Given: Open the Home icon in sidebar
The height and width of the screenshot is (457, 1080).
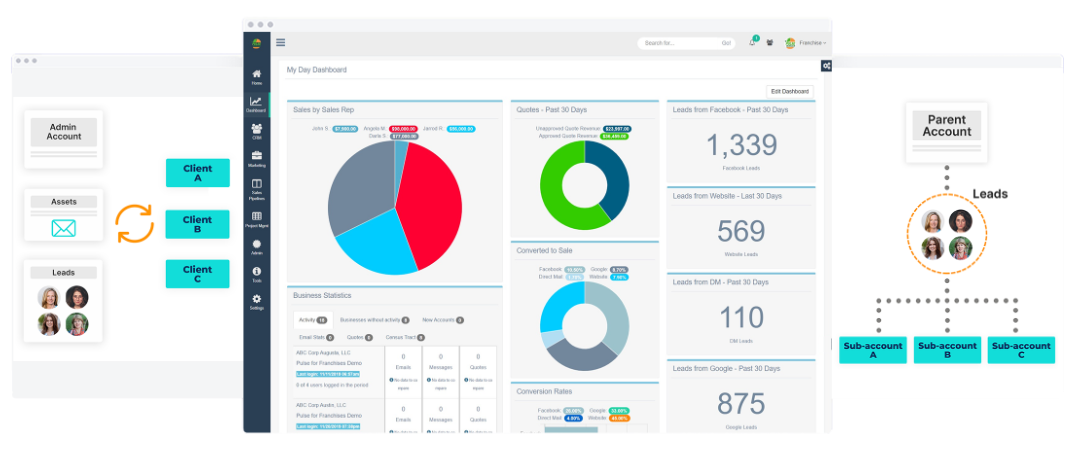Looking at the screenshot, I should tap(256, 73).
